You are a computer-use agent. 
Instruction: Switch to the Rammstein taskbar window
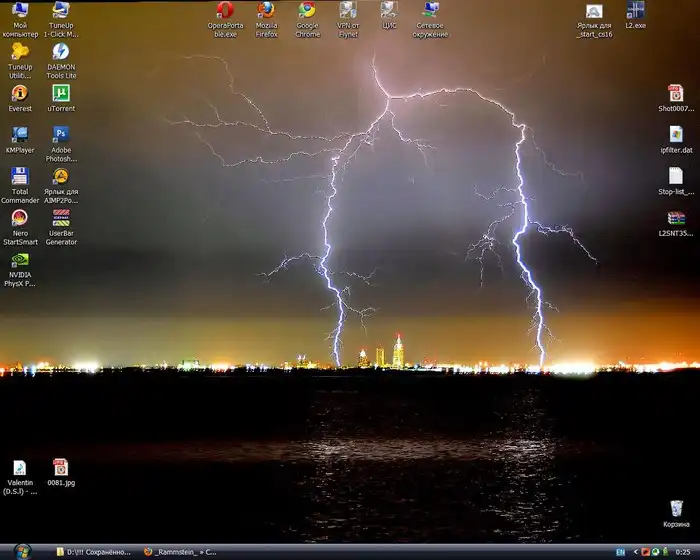pyautogui.click(x=180, y=551)
